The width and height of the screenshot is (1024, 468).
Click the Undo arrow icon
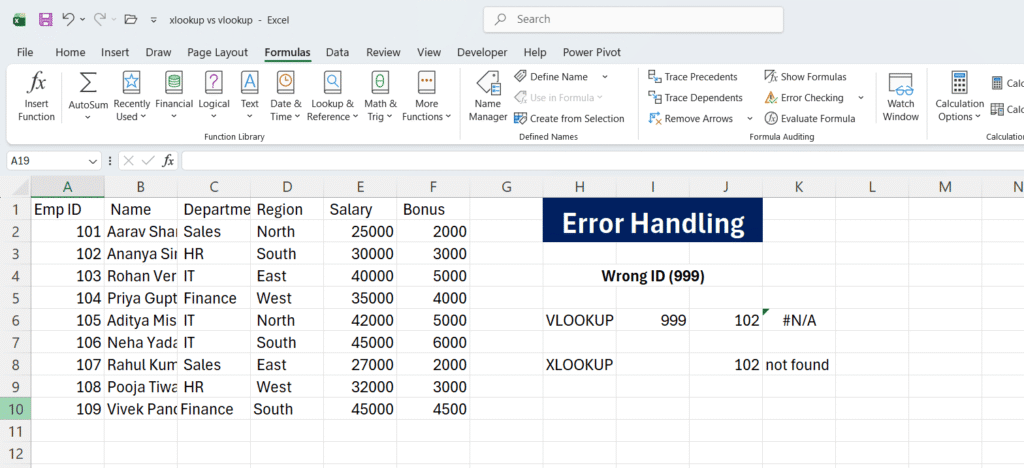[68, 19]
